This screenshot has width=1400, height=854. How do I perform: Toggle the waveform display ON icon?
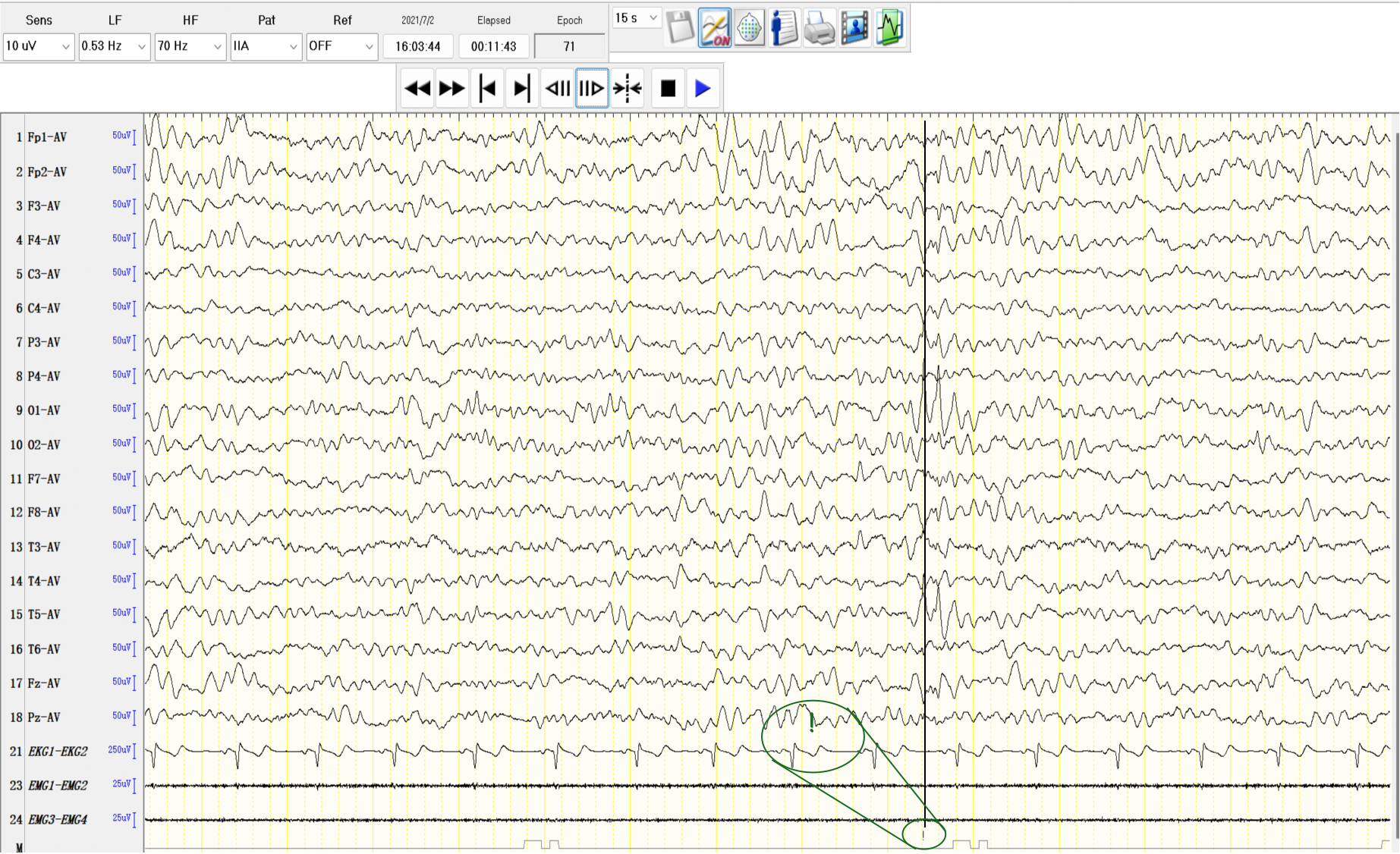[x=715, y=28]
